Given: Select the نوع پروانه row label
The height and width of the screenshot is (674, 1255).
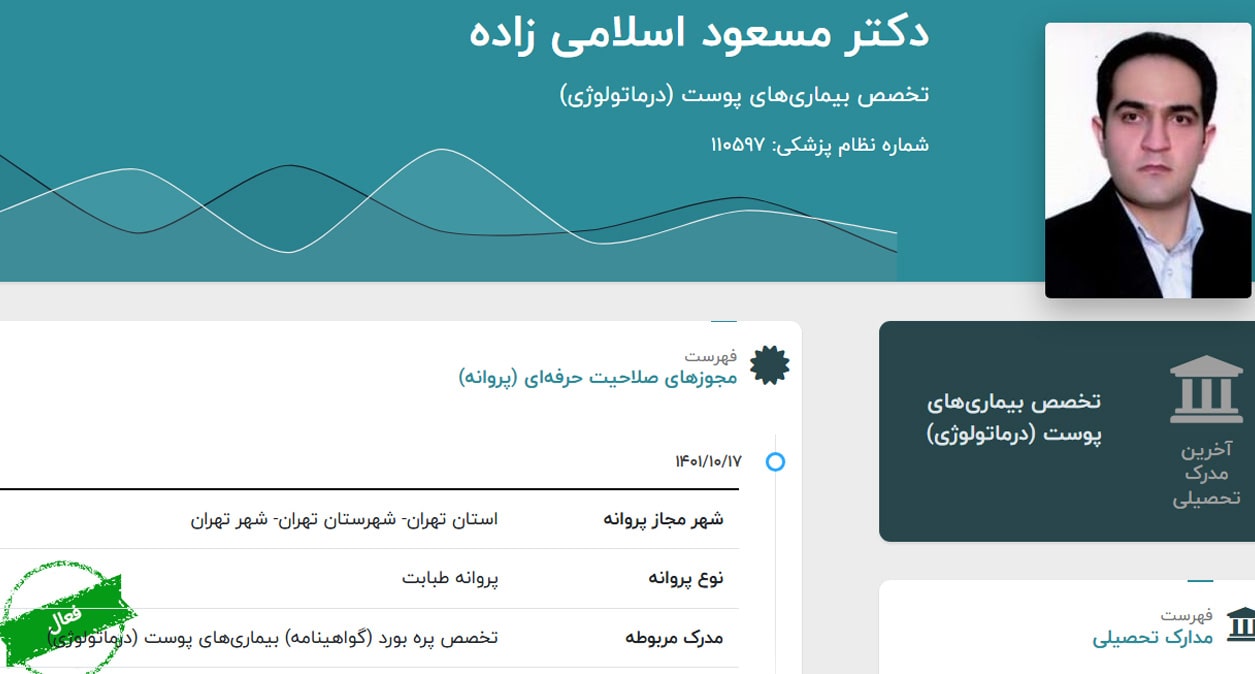Looking at the screenshot, I should click(685, 578).
